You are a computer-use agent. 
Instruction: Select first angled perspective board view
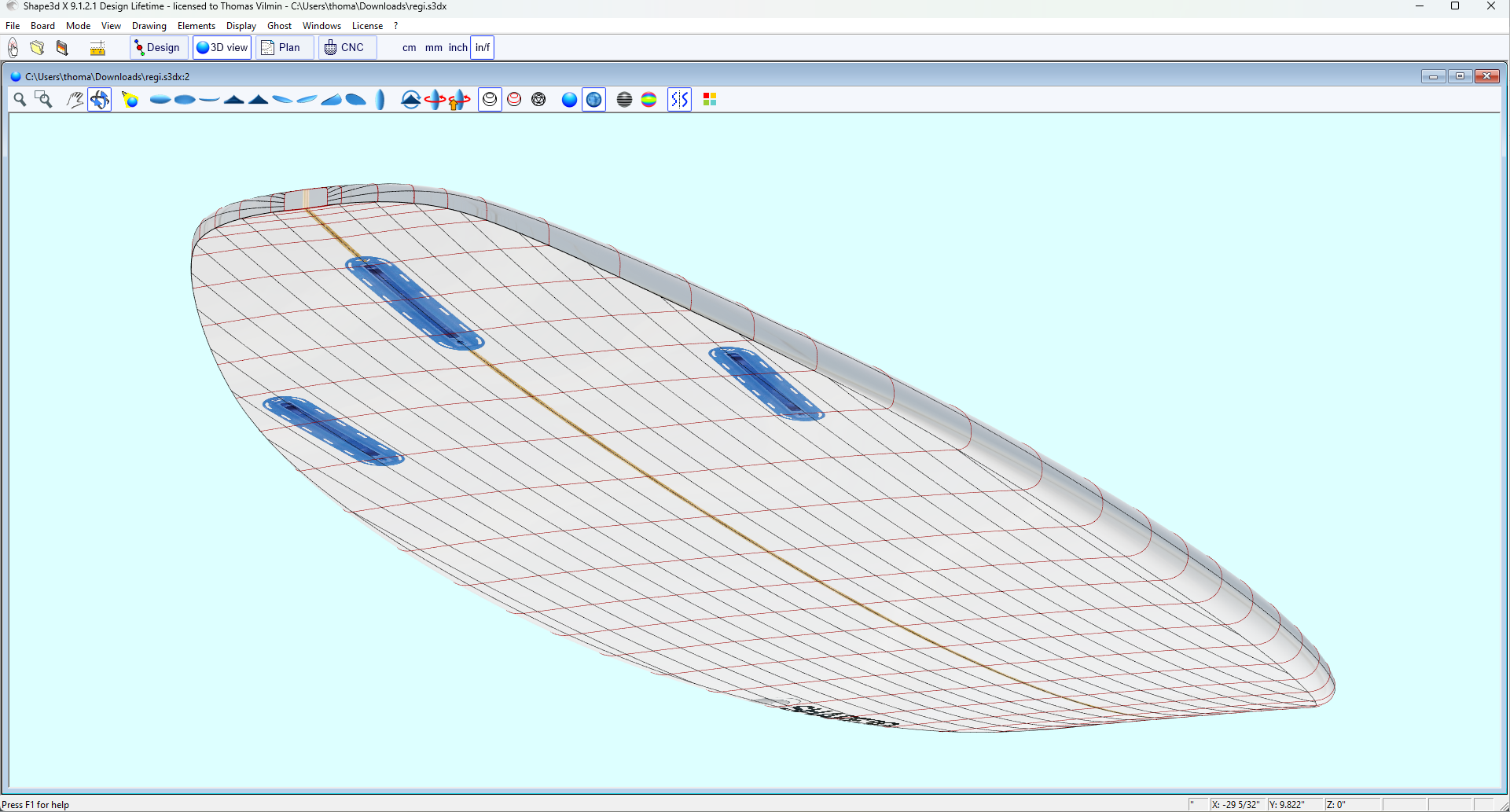[x=282, y=99]
